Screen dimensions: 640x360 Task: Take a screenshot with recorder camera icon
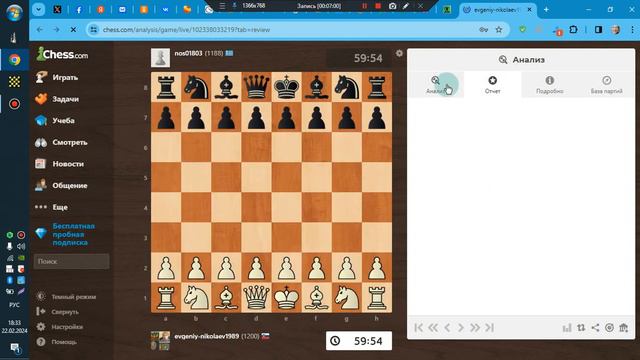pos(392,6)
